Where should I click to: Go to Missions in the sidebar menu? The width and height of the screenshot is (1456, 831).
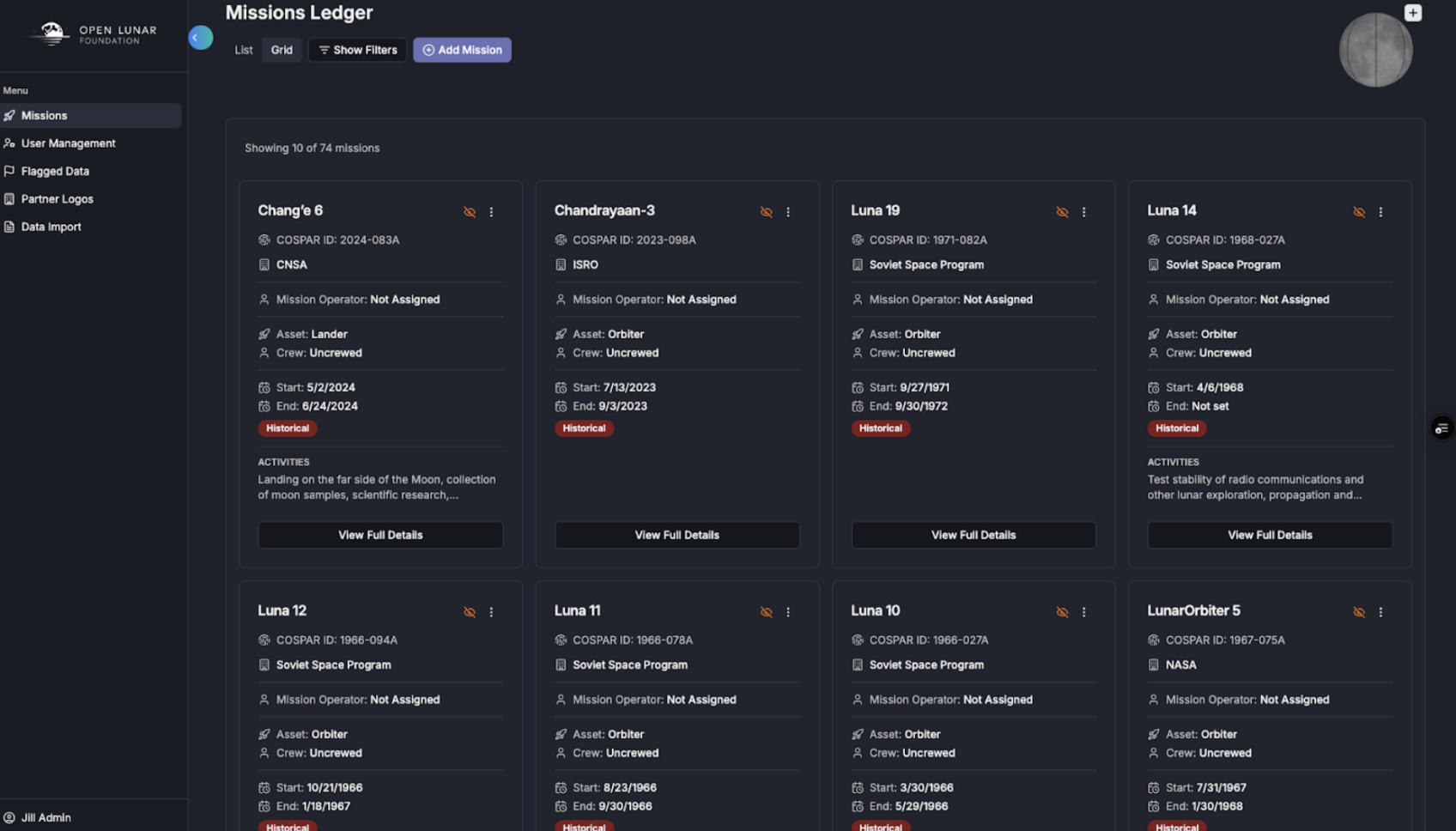click(x=91, y=116)
